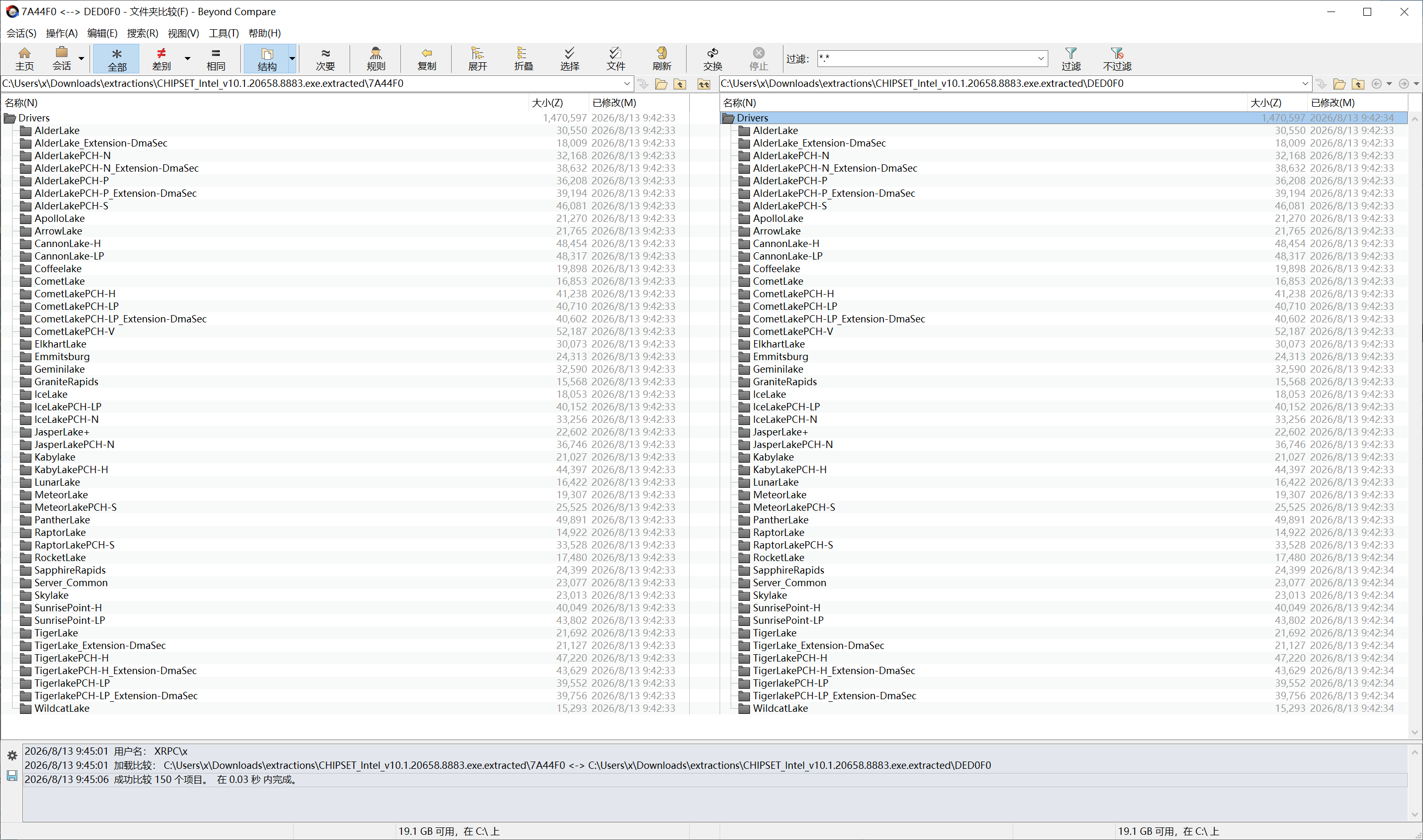Select the right Drivers root folder

click(x=1063, y=118)
